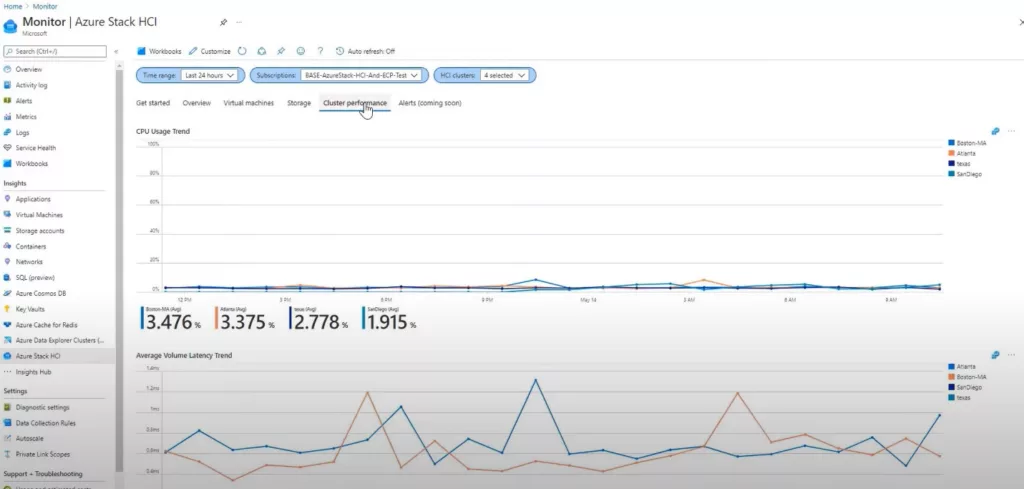This screenshot has height=489, width=1024.
Task: Switch to the Virtual machines tab
Action: pyautogui.click(x=249, y=103)
